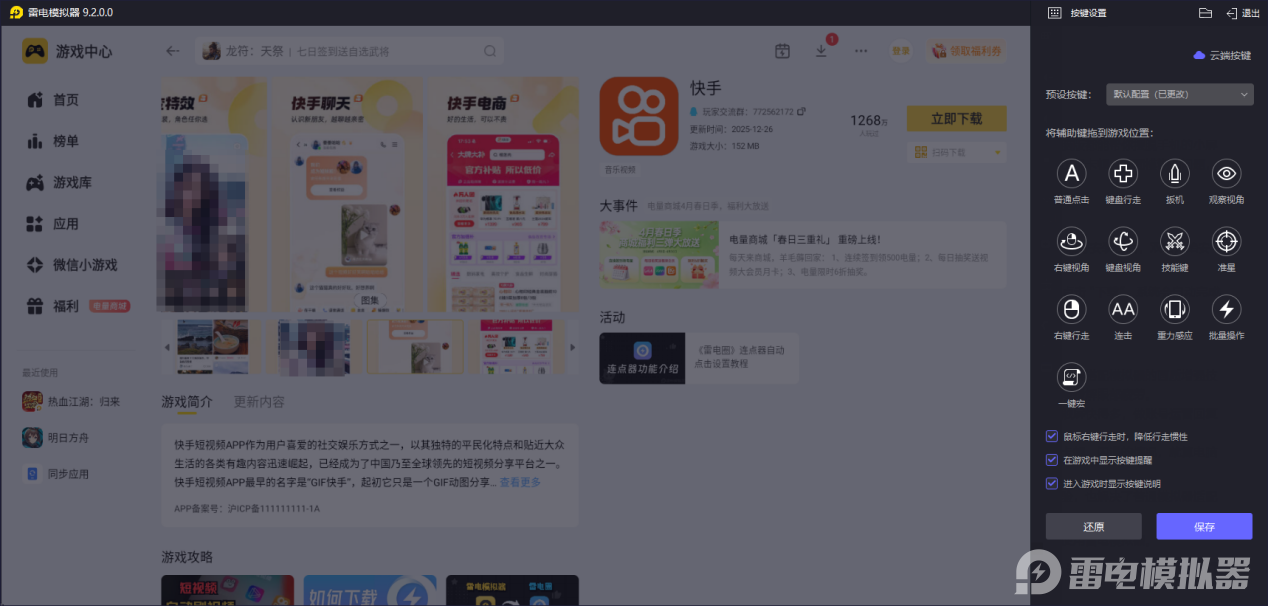1268x606 pixels.
Task: Select the 快手电商 screenshot image
Action: [504, 196]
